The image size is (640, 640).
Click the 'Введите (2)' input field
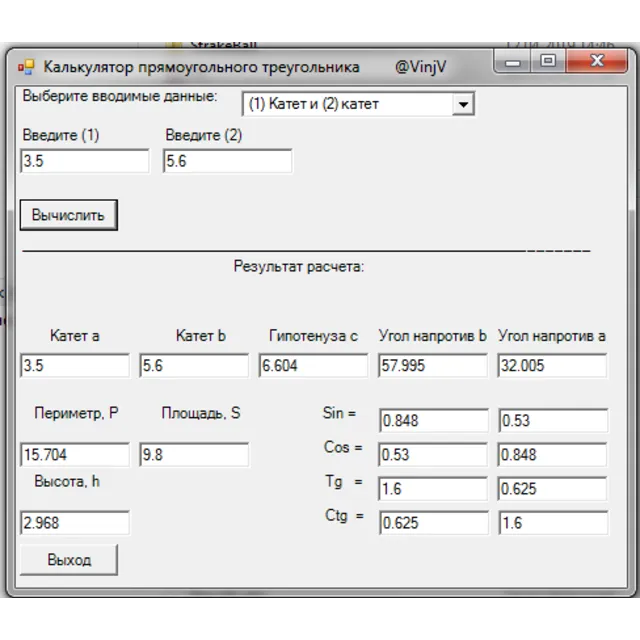click(227, 161)
